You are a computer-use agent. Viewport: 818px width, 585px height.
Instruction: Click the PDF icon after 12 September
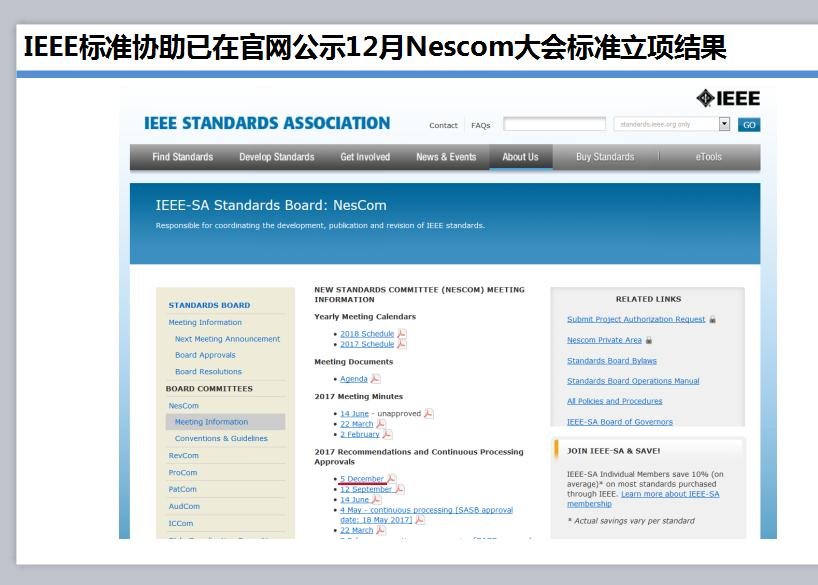pyautogui.click(x=400, y=489)
